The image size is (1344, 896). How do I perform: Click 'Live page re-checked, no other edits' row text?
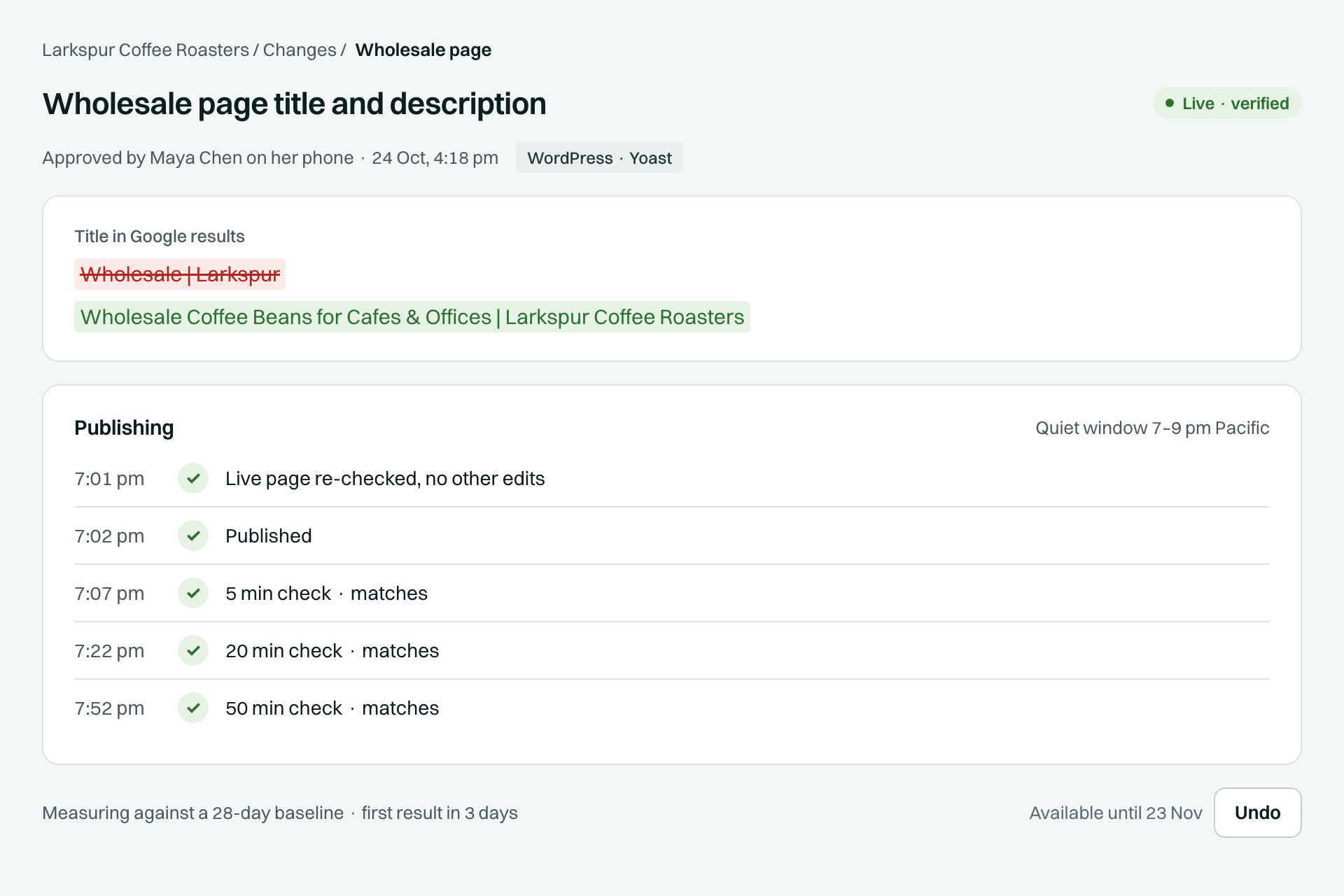385,479
